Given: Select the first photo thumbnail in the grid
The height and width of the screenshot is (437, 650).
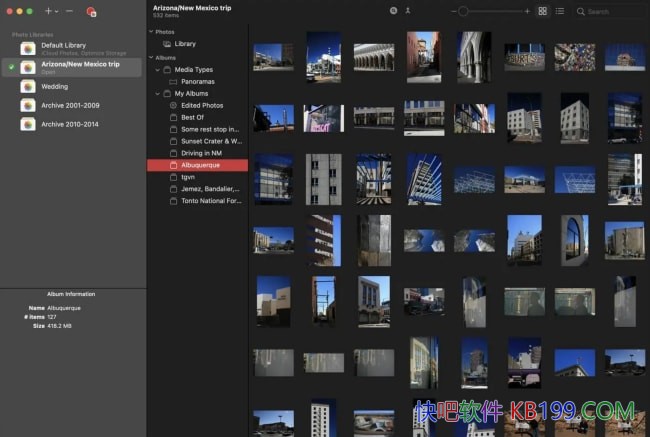Looking at the screenshot, I should [274, 56].
